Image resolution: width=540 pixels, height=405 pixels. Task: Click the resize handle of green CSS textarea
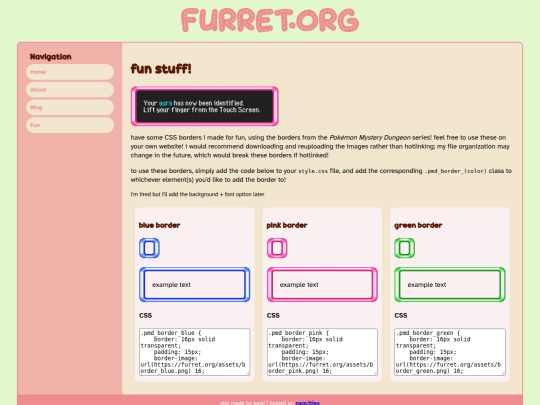(x=503, y=373)
